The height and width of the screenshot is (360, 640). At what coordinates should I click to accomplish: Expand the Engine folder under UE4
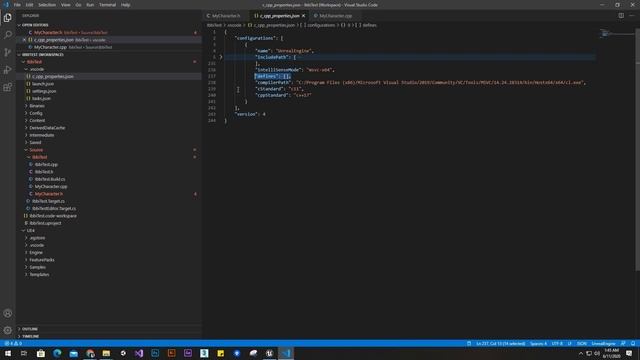click(x=36, y=252)
